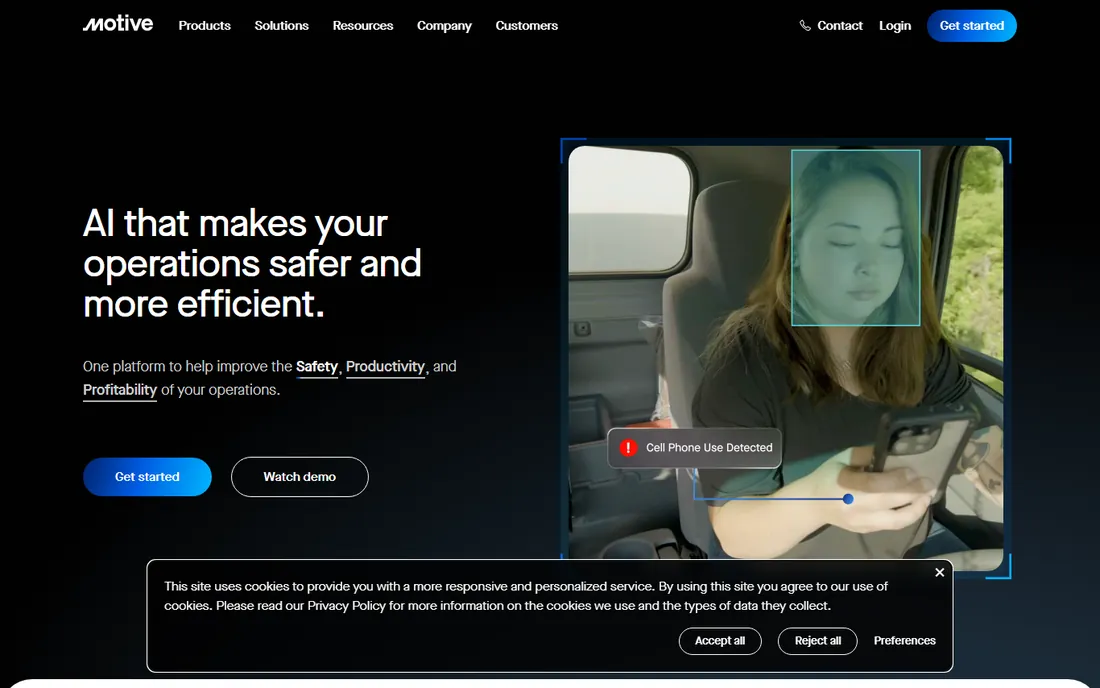
Task: Click the hero Get started button
Action: click(x=147, y=477)
